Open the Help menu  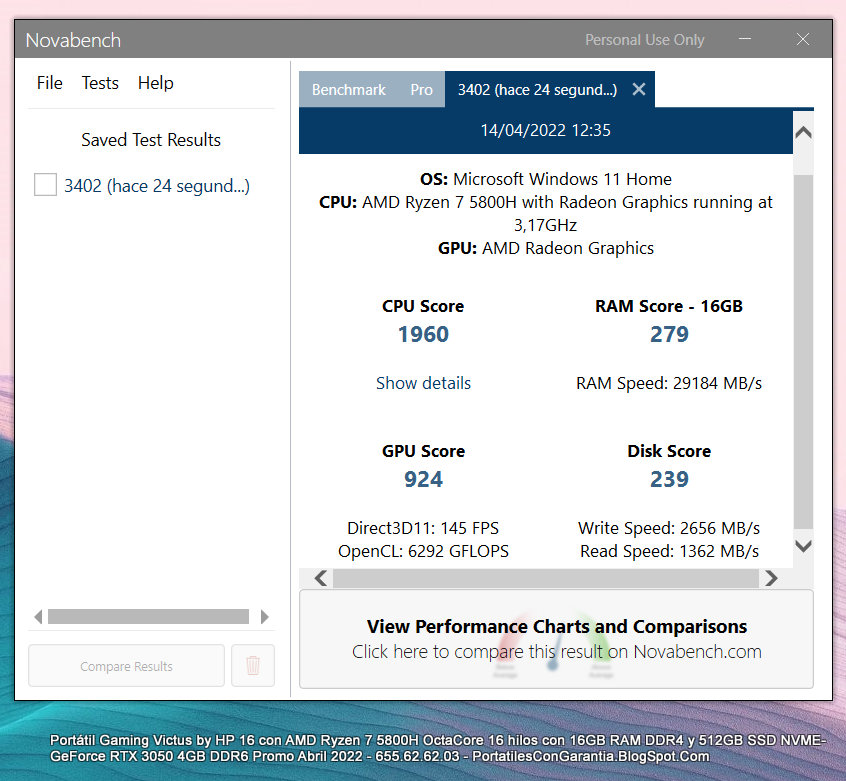(155, 83)
